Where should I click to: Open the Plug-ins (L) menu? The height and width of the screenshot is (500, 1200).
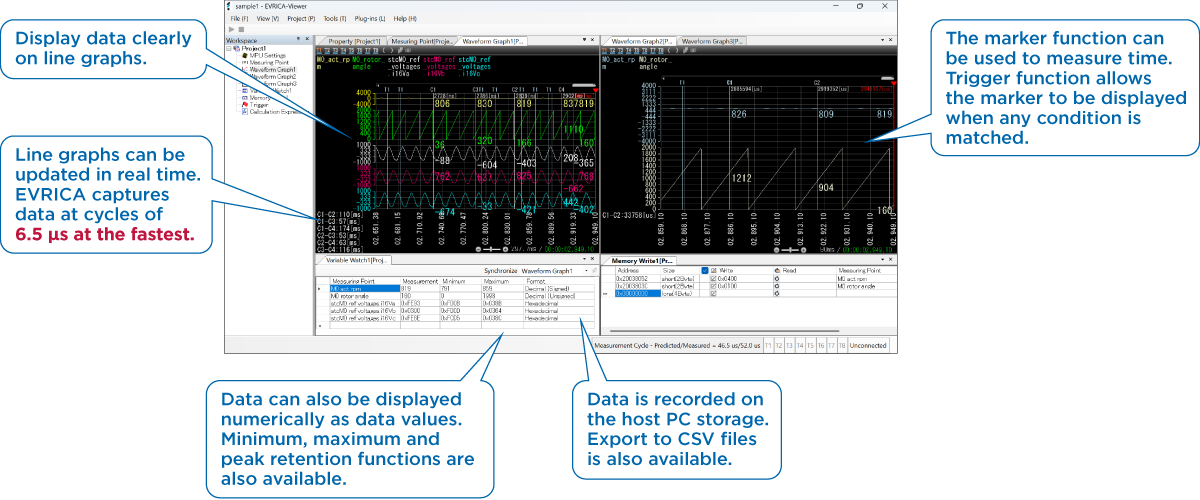(370, 19)
